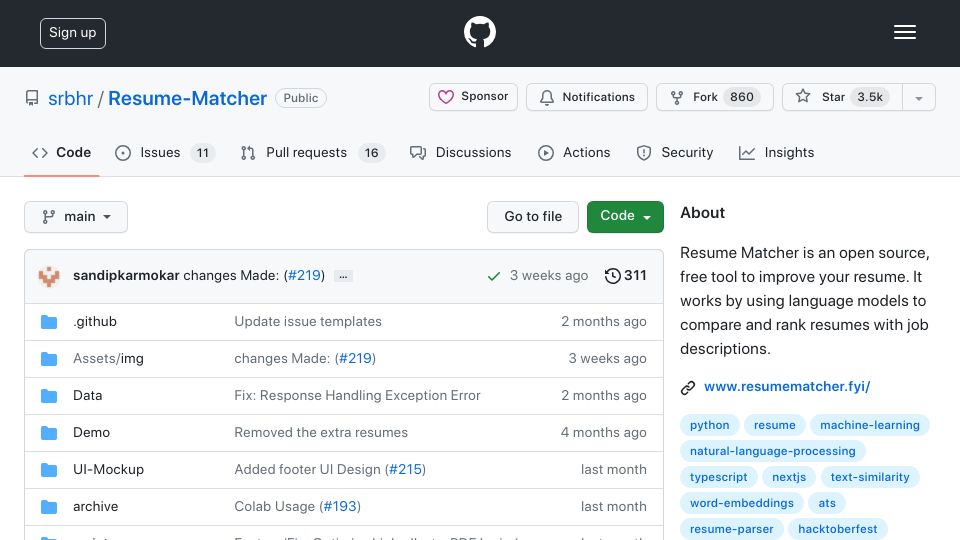The height and width of the screenshot is (540, 960).
Task: Open the archive folder
Action: [x=96, y=506]
